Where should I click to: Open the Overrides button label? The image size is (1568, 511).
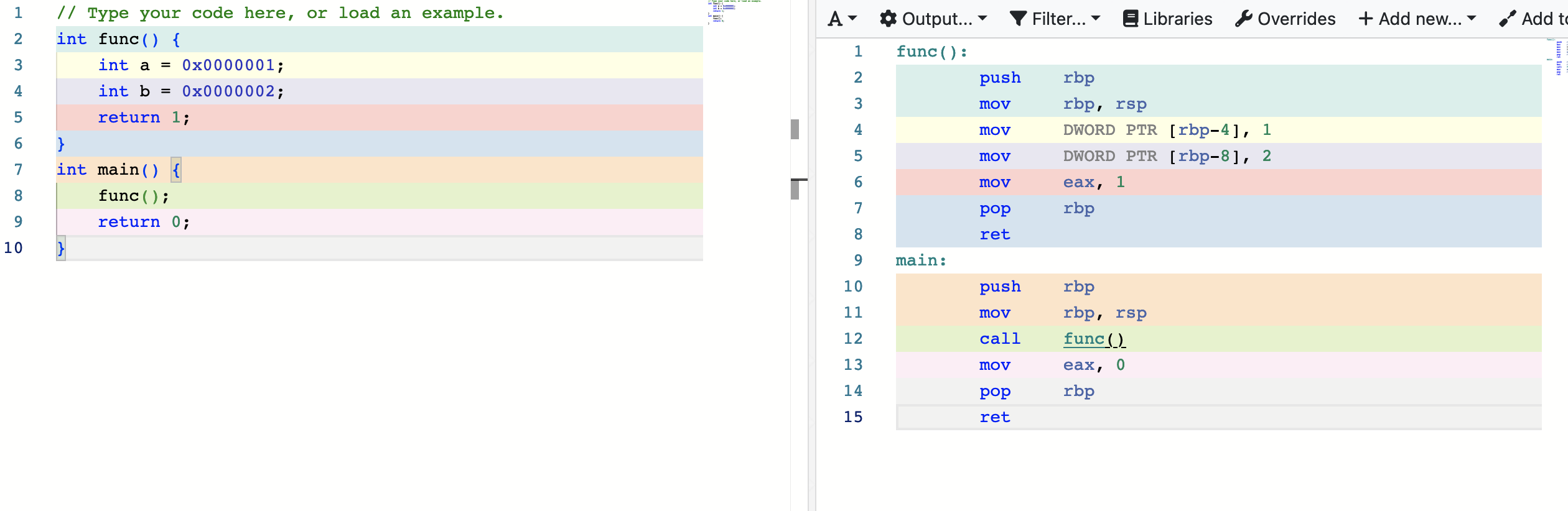[1297, 19]
